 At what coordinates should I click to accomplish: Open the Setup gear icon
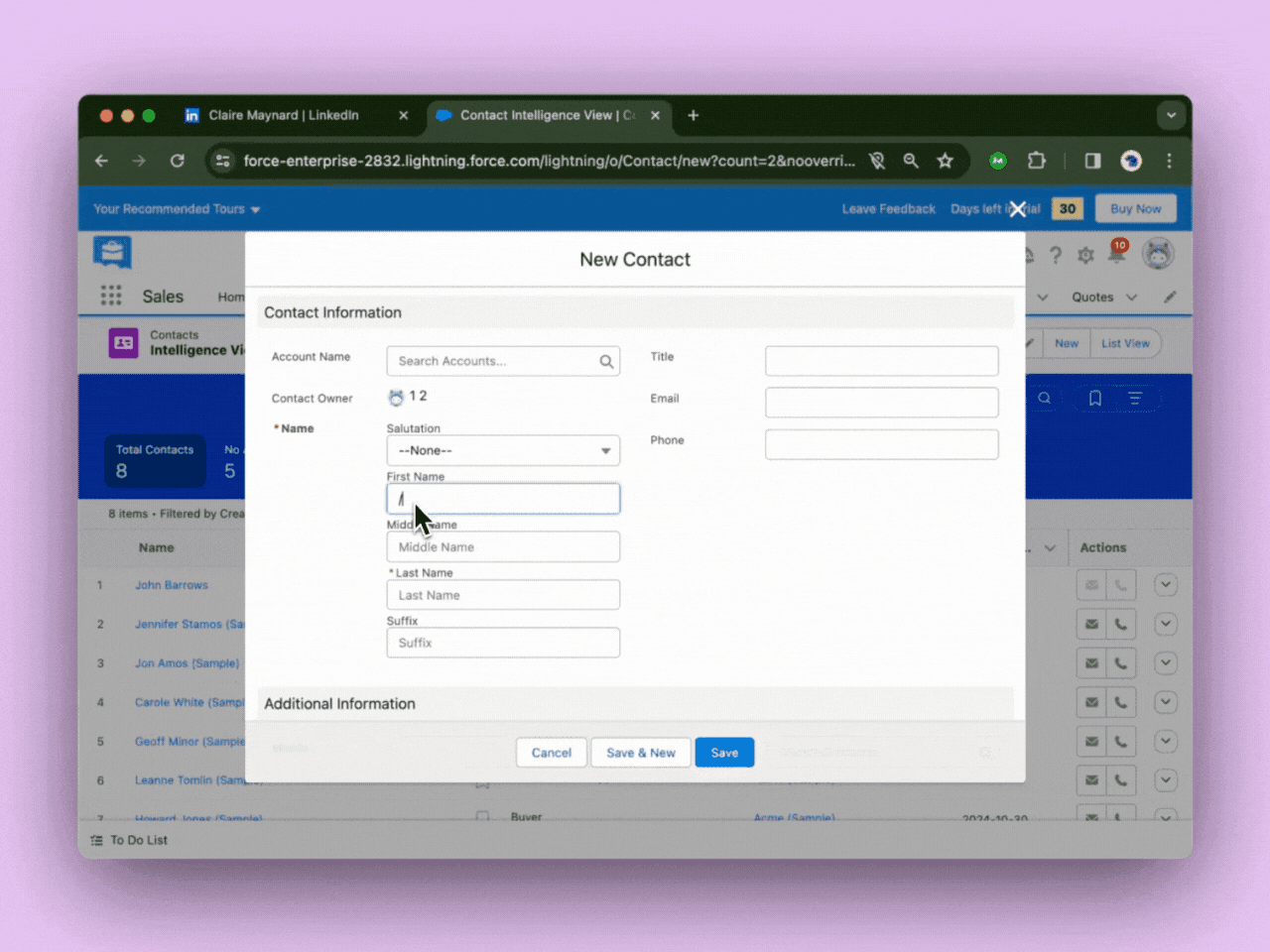click(1085, 255)
